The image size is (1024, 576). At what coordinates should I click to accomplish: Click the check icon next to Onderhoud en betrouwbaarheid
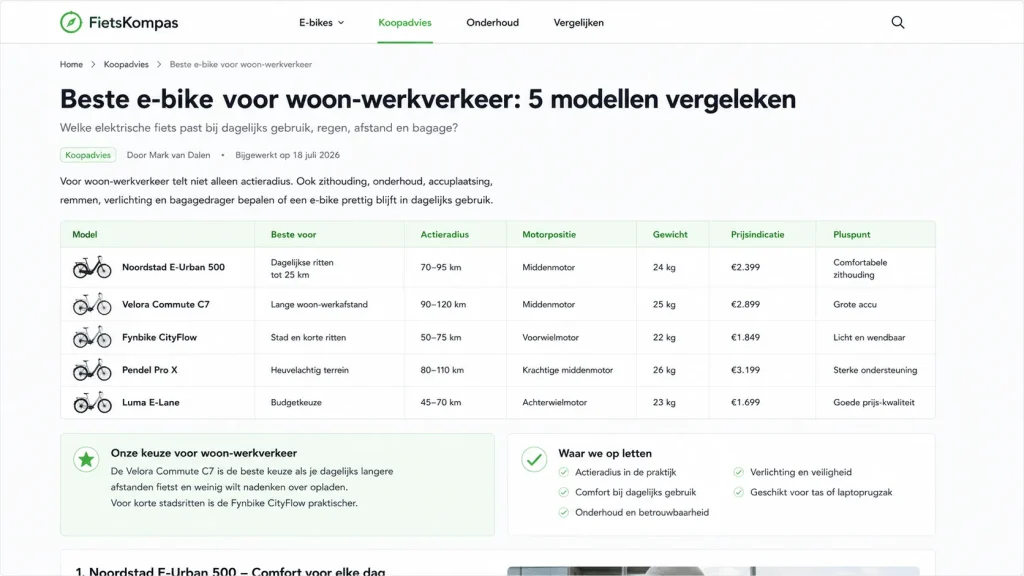click(564, 513)
